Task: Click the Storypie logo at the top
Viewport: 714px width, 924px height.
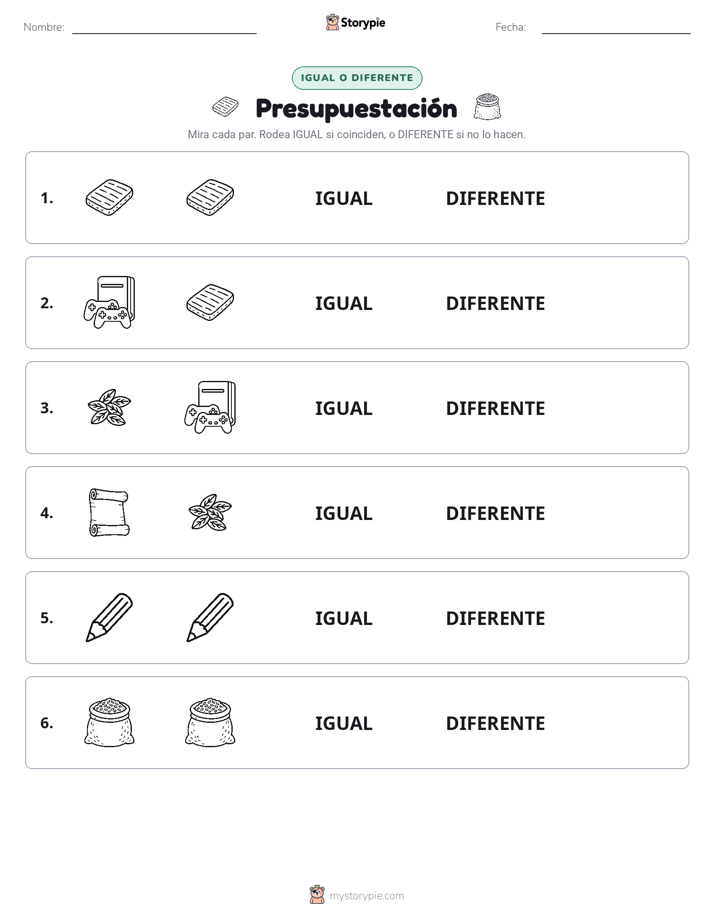Action: pyautogui.click(x=356, y=22)
